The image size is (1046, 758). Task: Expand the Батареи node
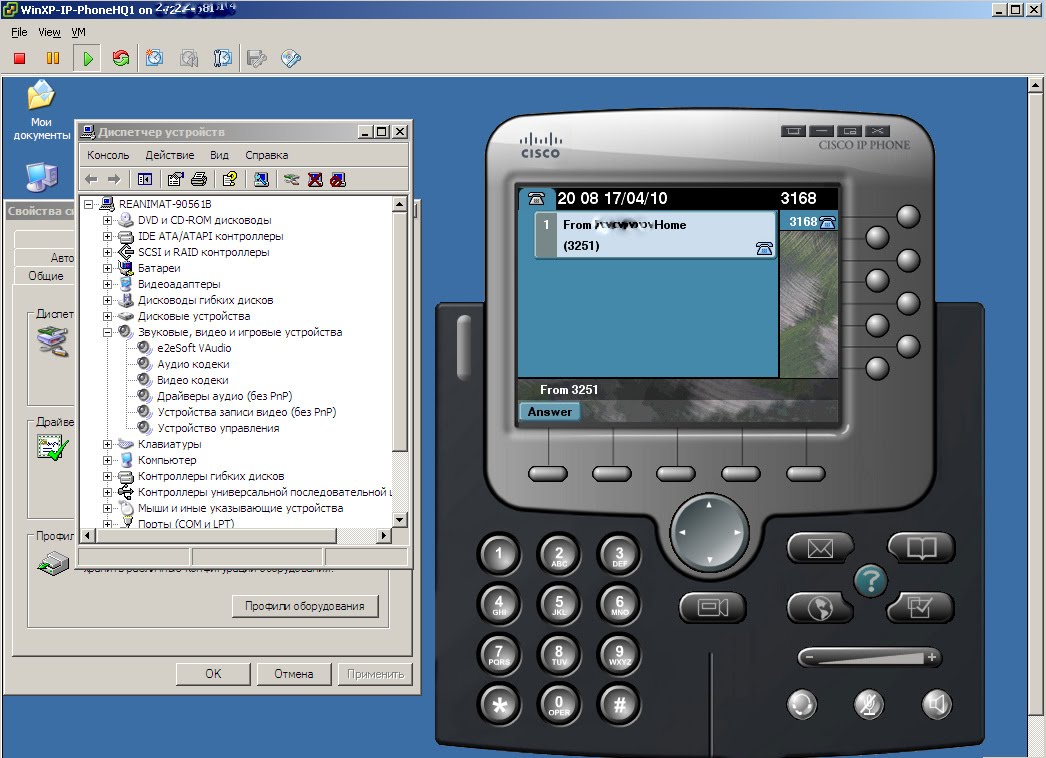tap(107, 268)
